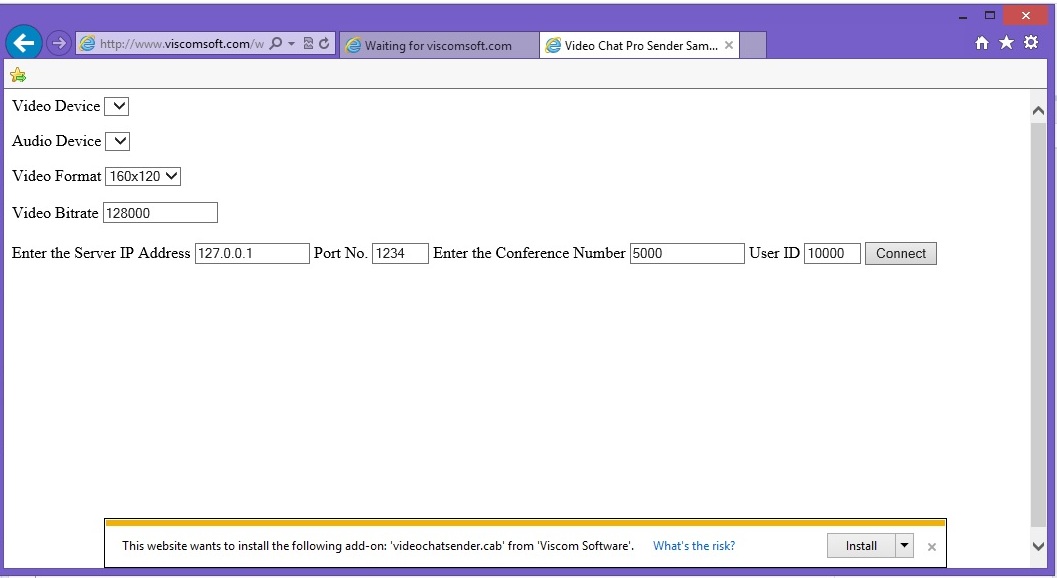Open a new blank tab
This screenshot has height=578, width=1057.
pos(753,45)
